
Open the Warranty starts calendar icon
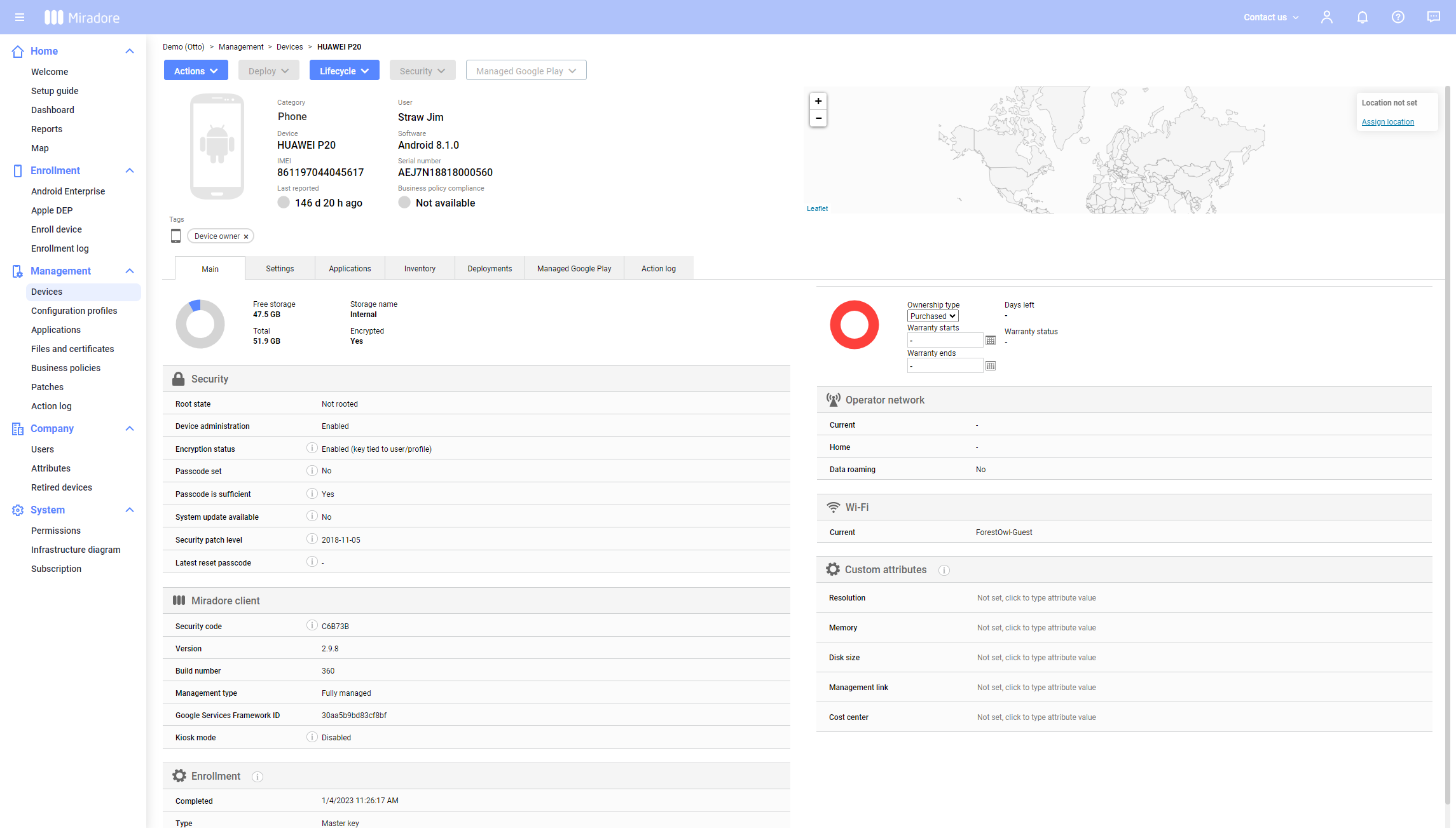990,341
